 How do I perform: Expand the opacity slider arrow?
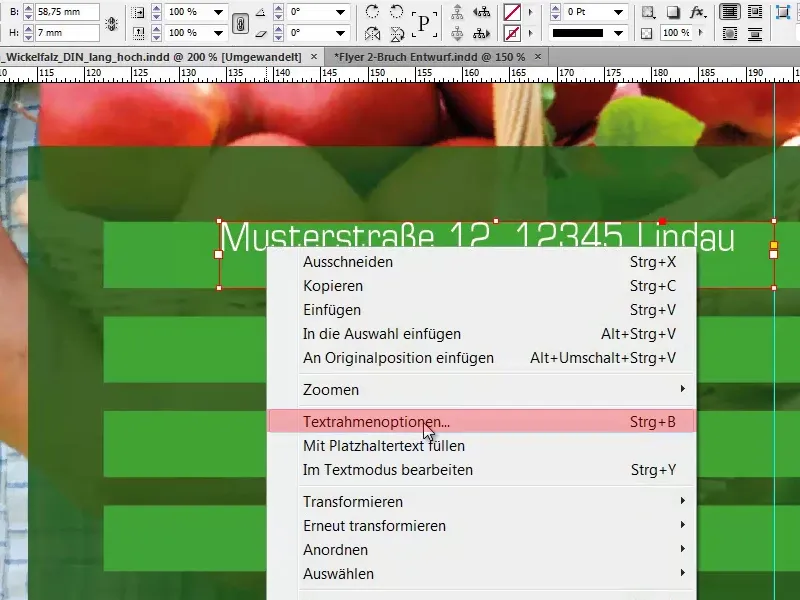pos(701,33)
